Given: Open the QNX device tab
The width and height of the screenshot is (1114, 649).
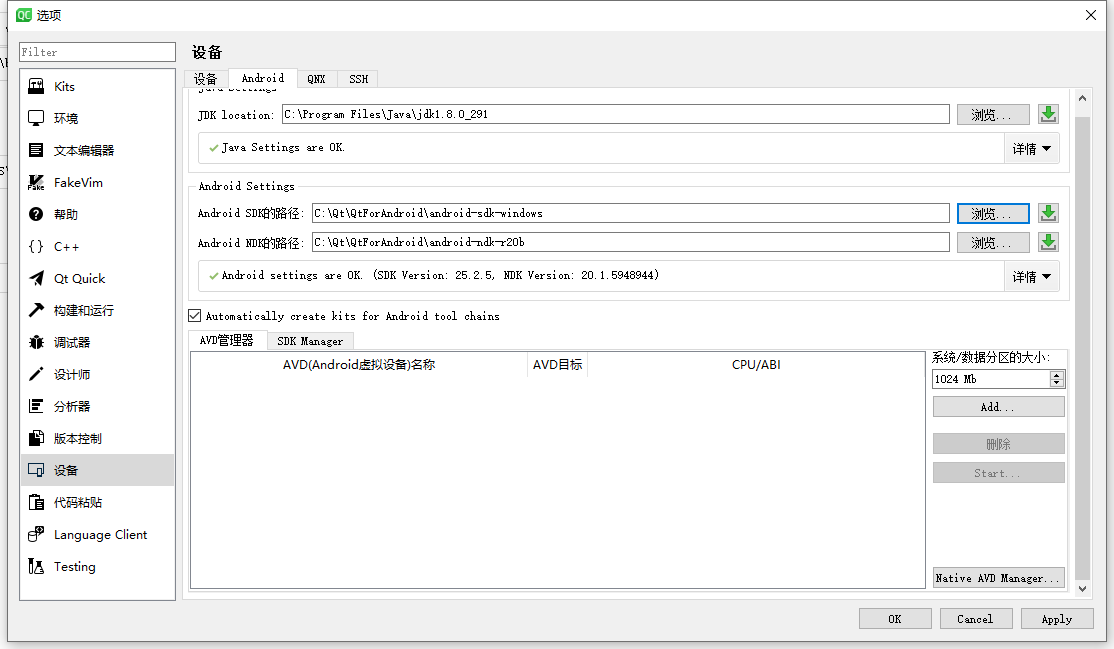Looking at the screenshot, I should [x=317, y=78].
